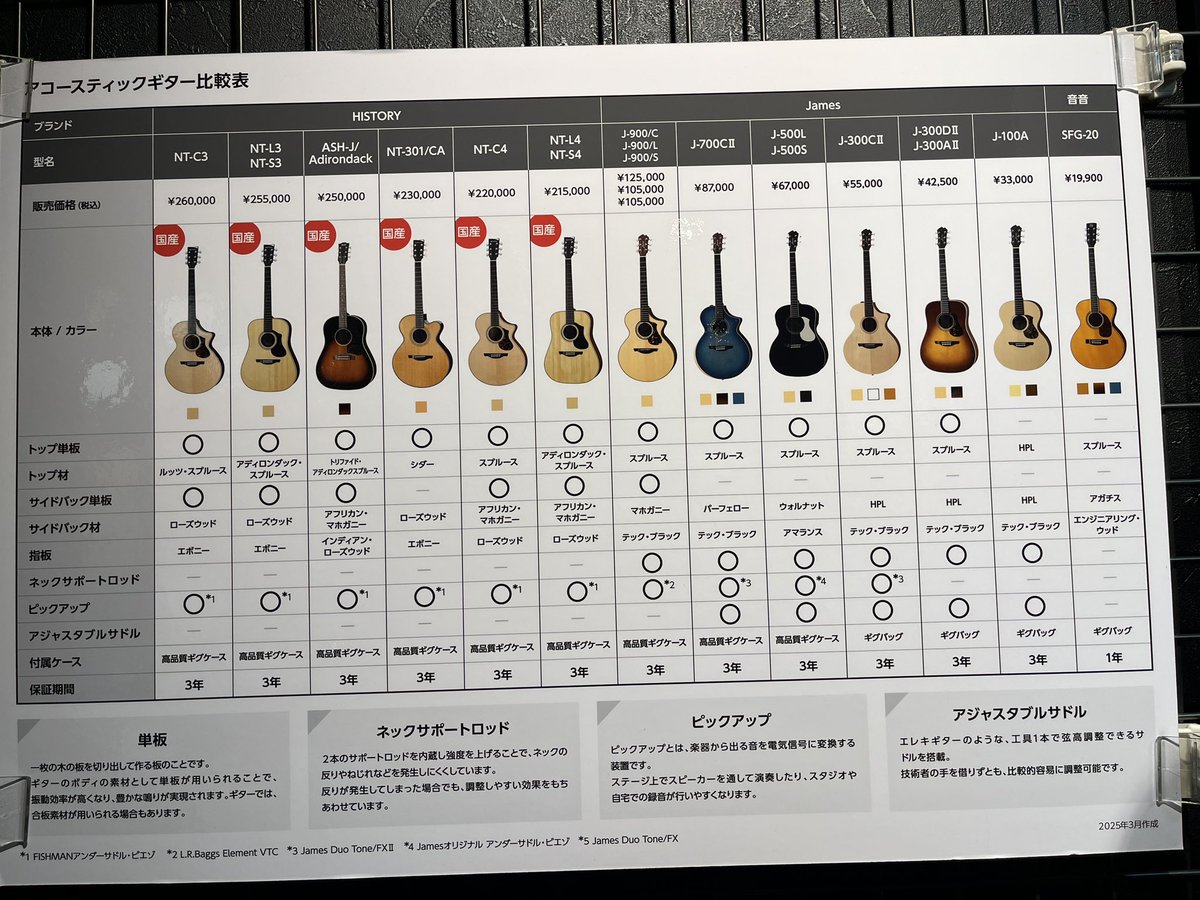Click the ASH-J/ Adirondack model name
This screenshot has height=900, width=1200.
coord(341,153)
